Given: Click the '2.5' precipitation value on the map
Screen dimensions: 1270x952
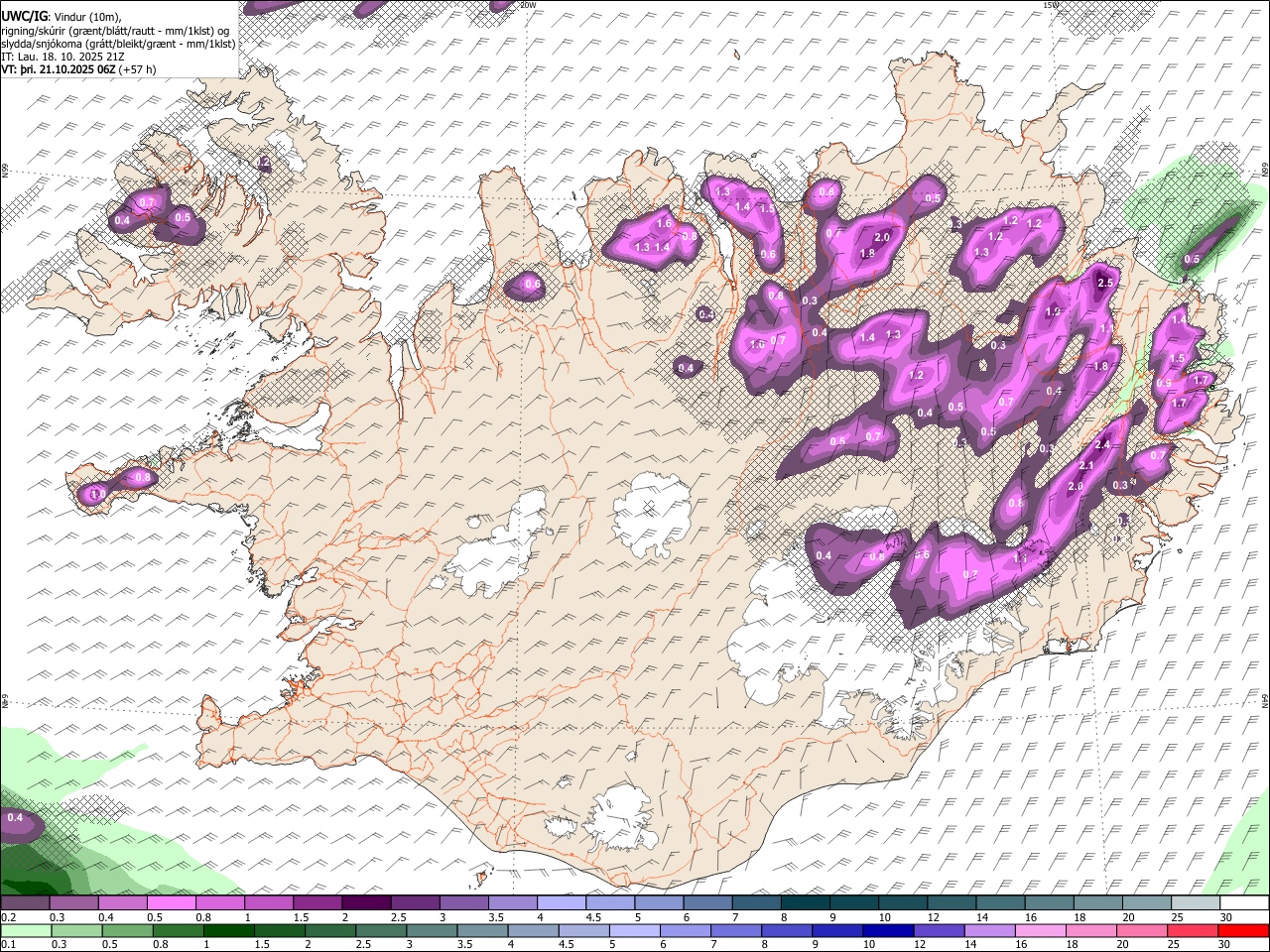Looking at the screenshot, I should point(1106,284).
